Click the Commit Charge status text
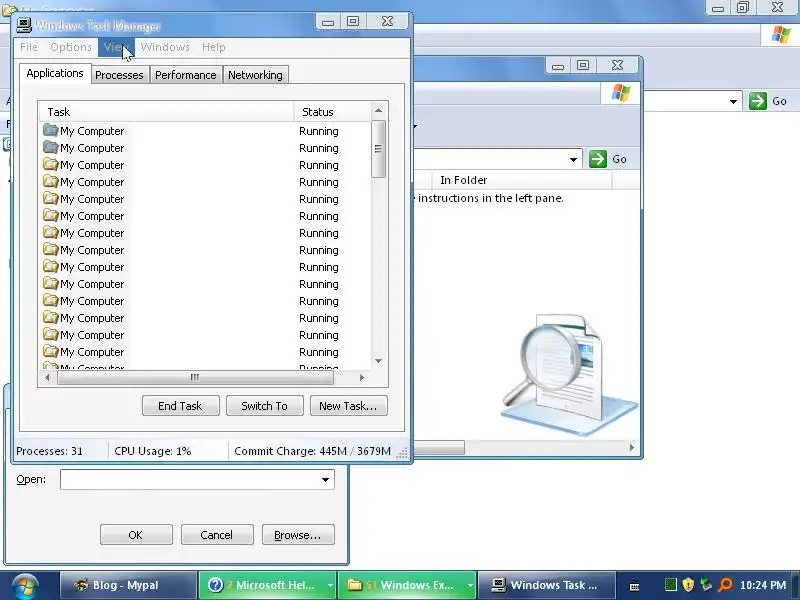The width and height of the screenshot is (800, 600). pyautogui.click(x=312, y=451)
